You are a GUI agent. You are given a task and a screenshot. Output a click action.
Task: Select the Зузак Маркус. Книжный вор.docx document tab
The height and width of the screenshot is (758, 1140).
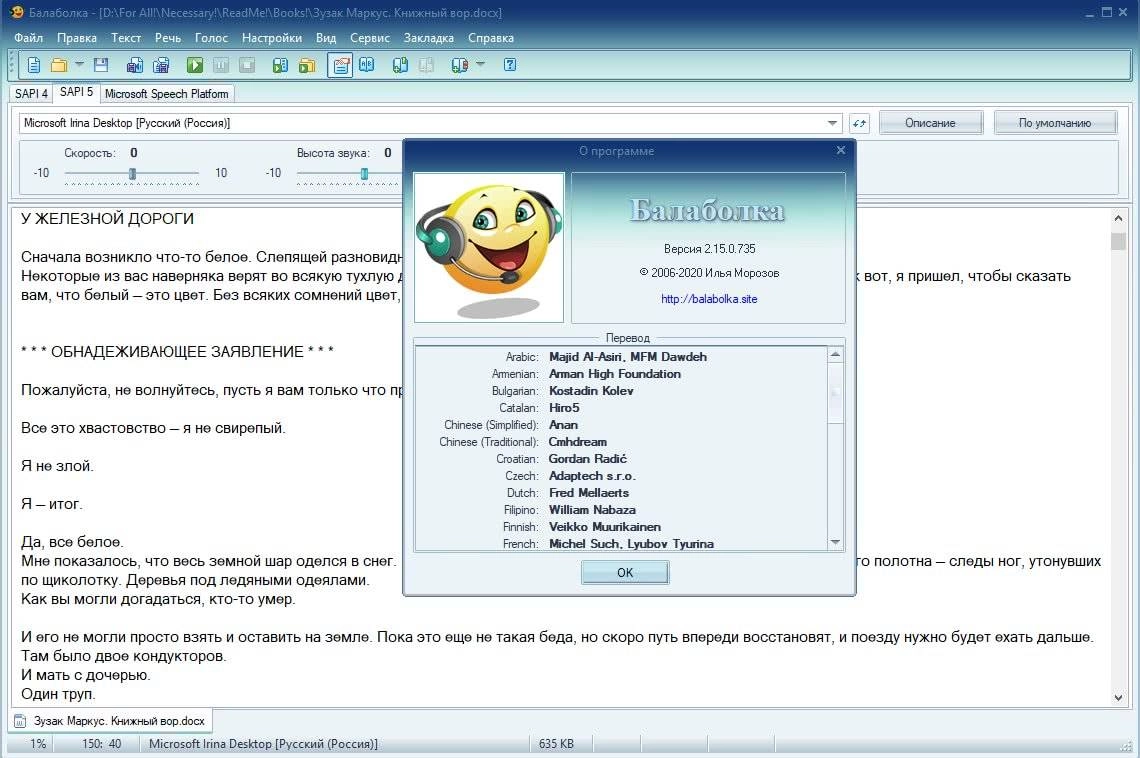click(x=111, y=721)
